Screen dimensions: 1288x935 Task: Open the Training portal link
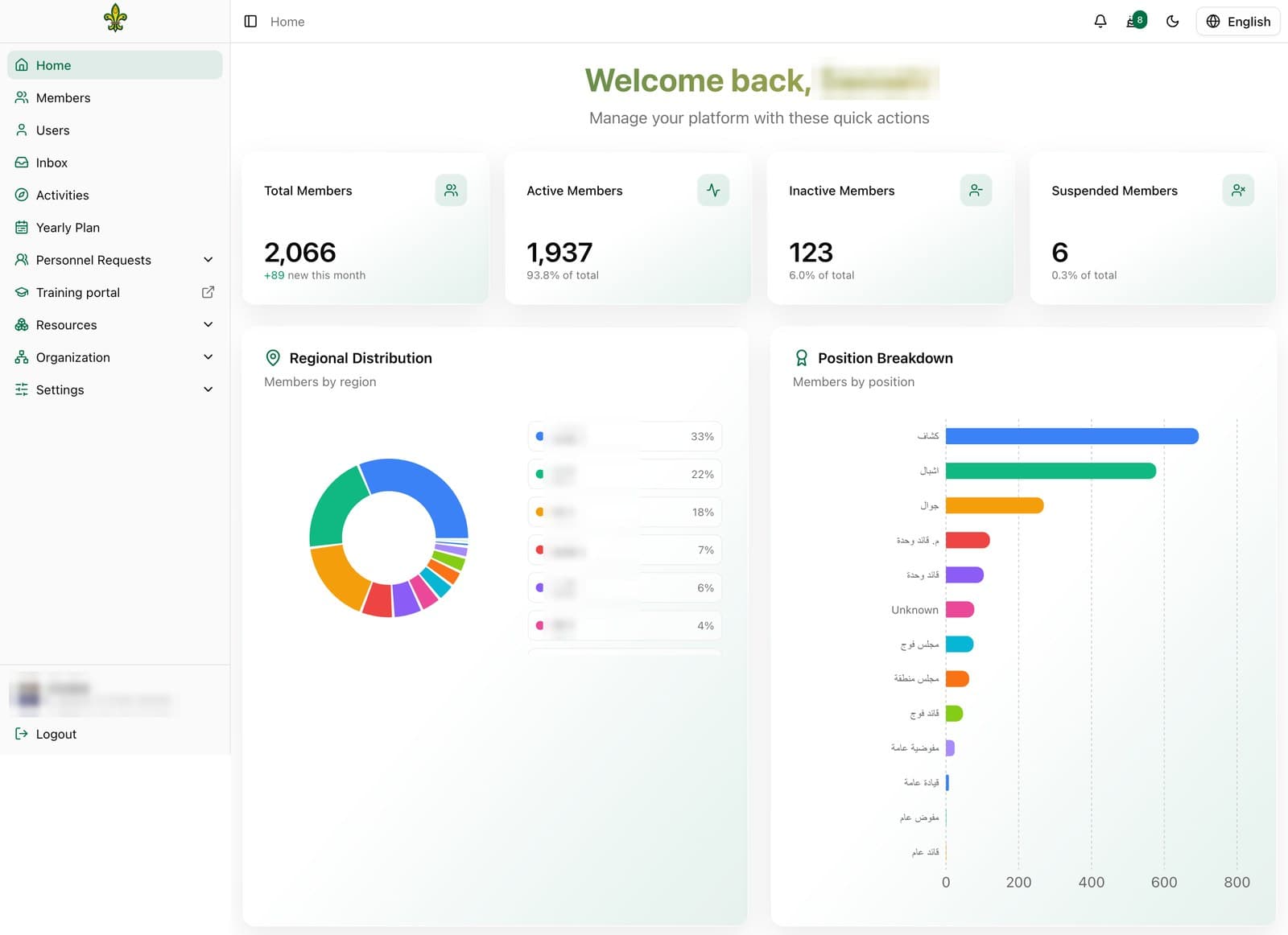(x=115, y=292)
